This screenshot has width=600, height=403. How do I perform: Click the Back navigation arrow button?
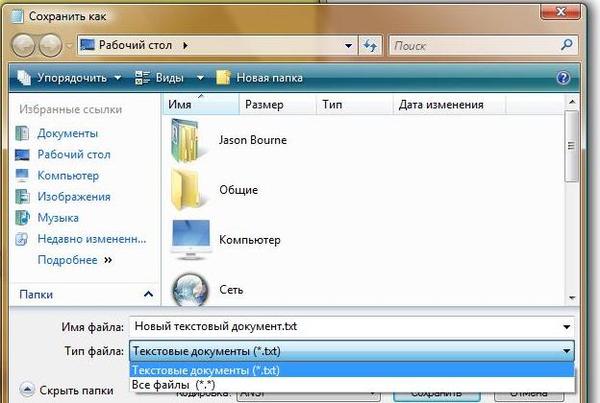coord(23,45)
